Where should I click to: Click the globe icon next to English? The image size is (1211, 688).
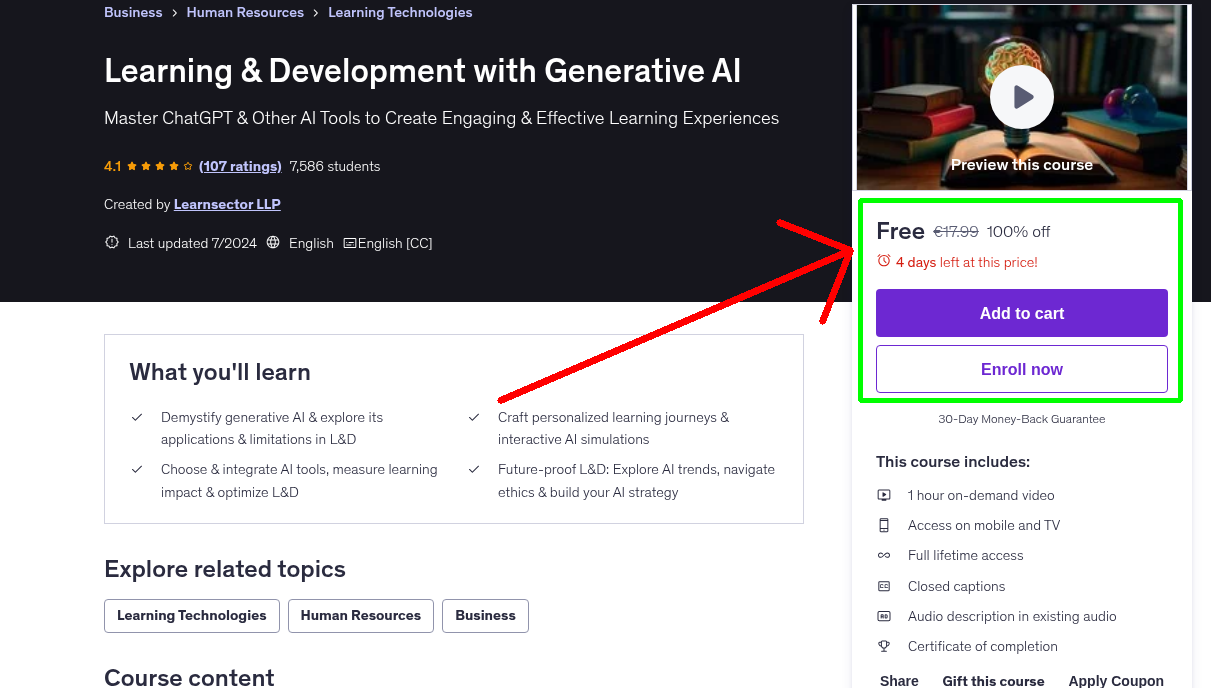pos(273,242)
